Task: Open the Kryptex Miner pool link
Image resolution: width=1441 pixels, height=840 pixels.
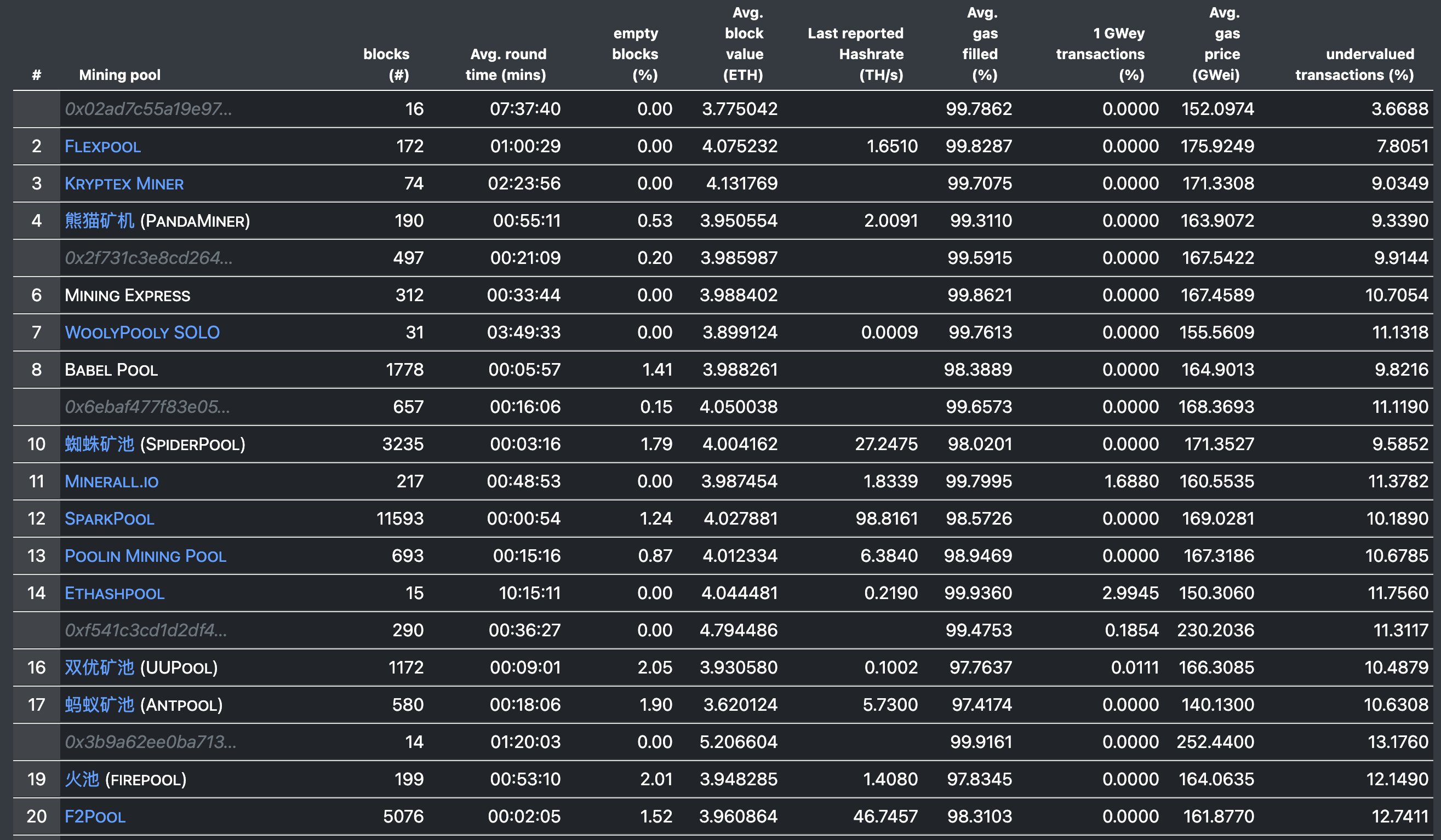Action: click(x=124, y=183)
